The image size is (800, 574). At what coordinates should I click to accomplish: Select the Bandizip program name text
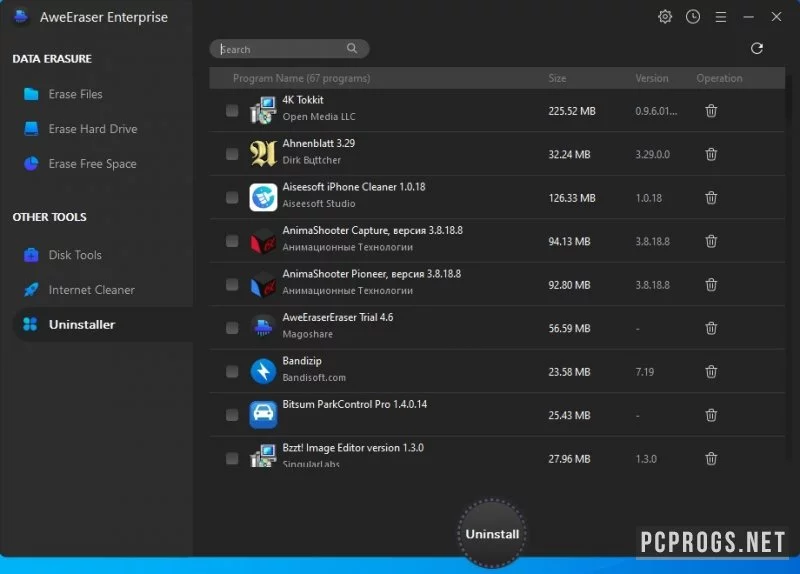pos(302,361)
